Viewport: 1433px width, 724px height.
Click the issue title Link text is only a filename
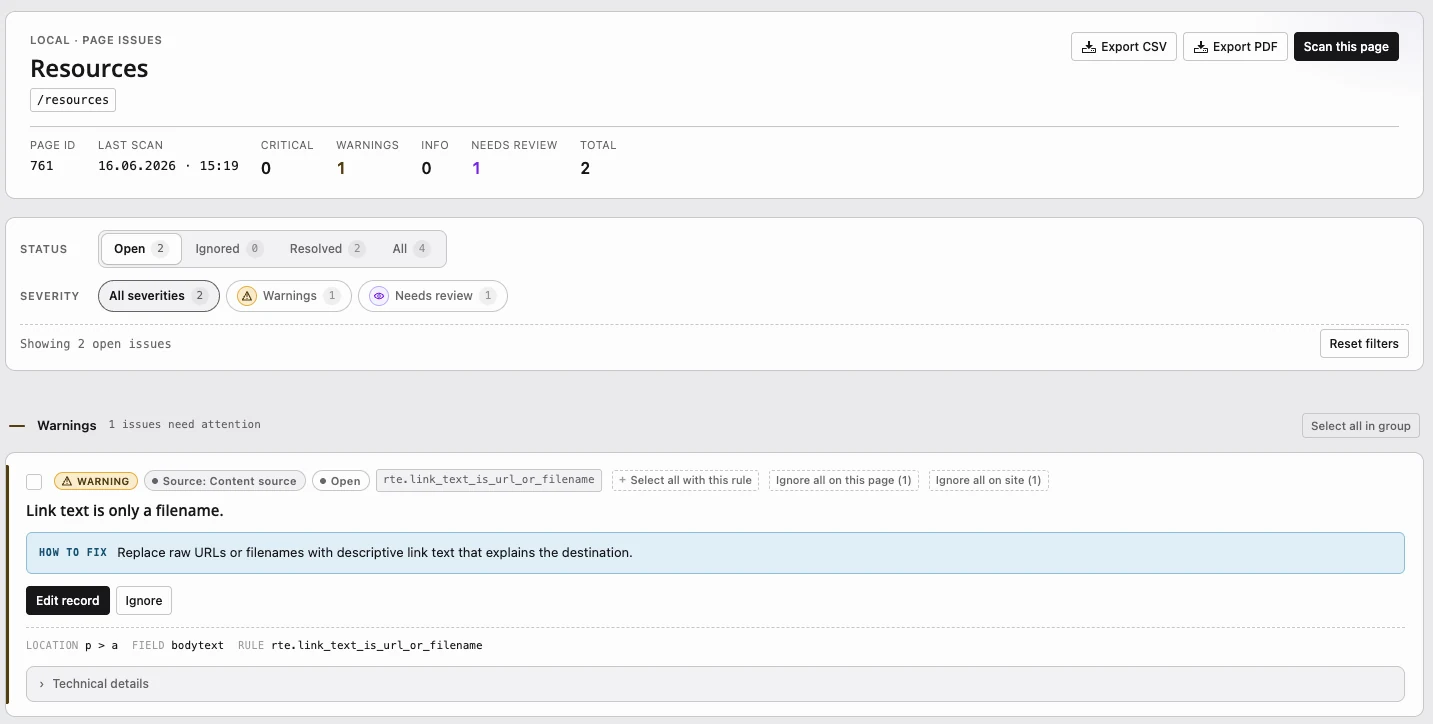pos(125,511)
